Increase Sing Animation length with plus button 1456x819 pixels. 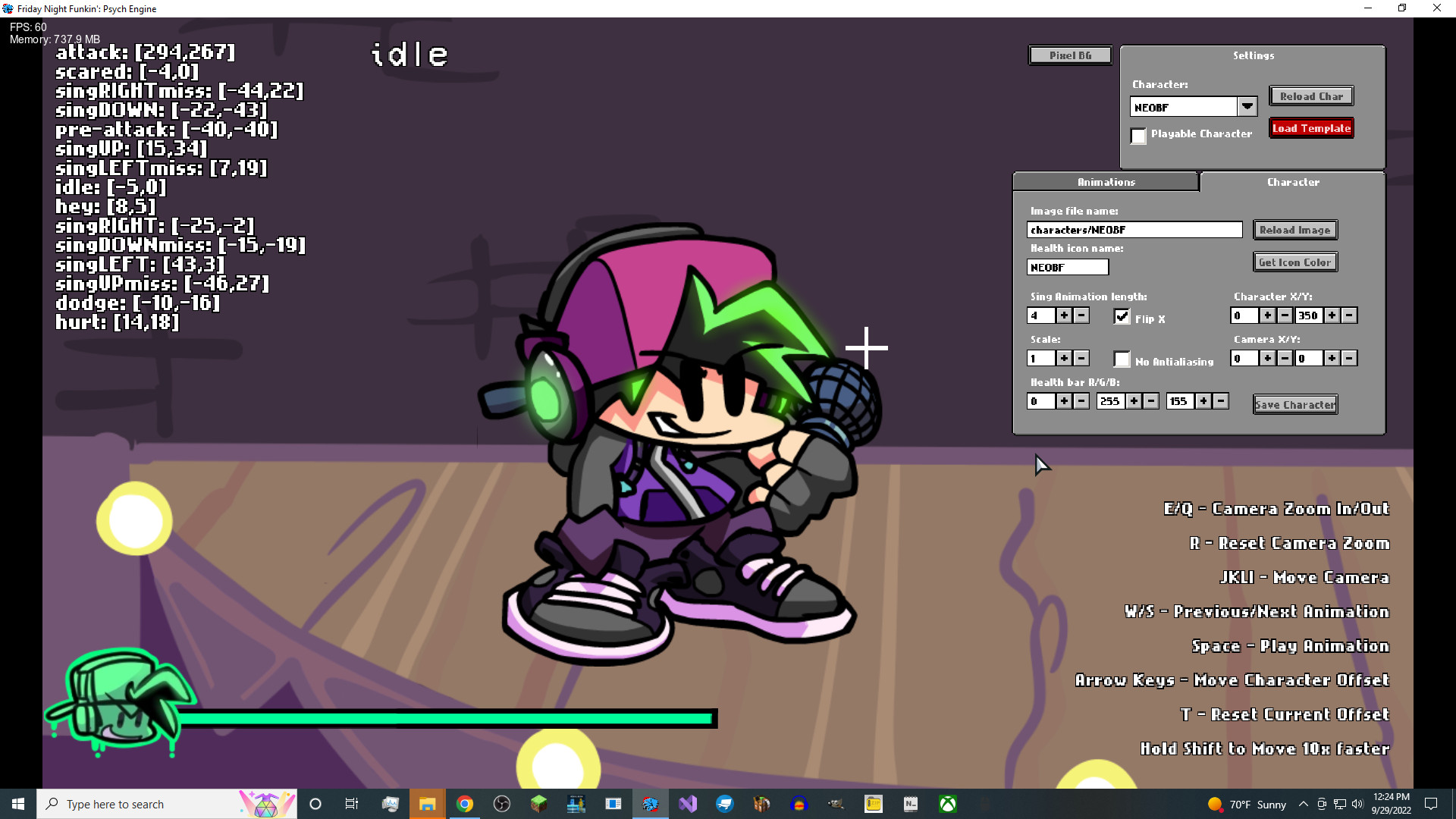point(1064,315)
